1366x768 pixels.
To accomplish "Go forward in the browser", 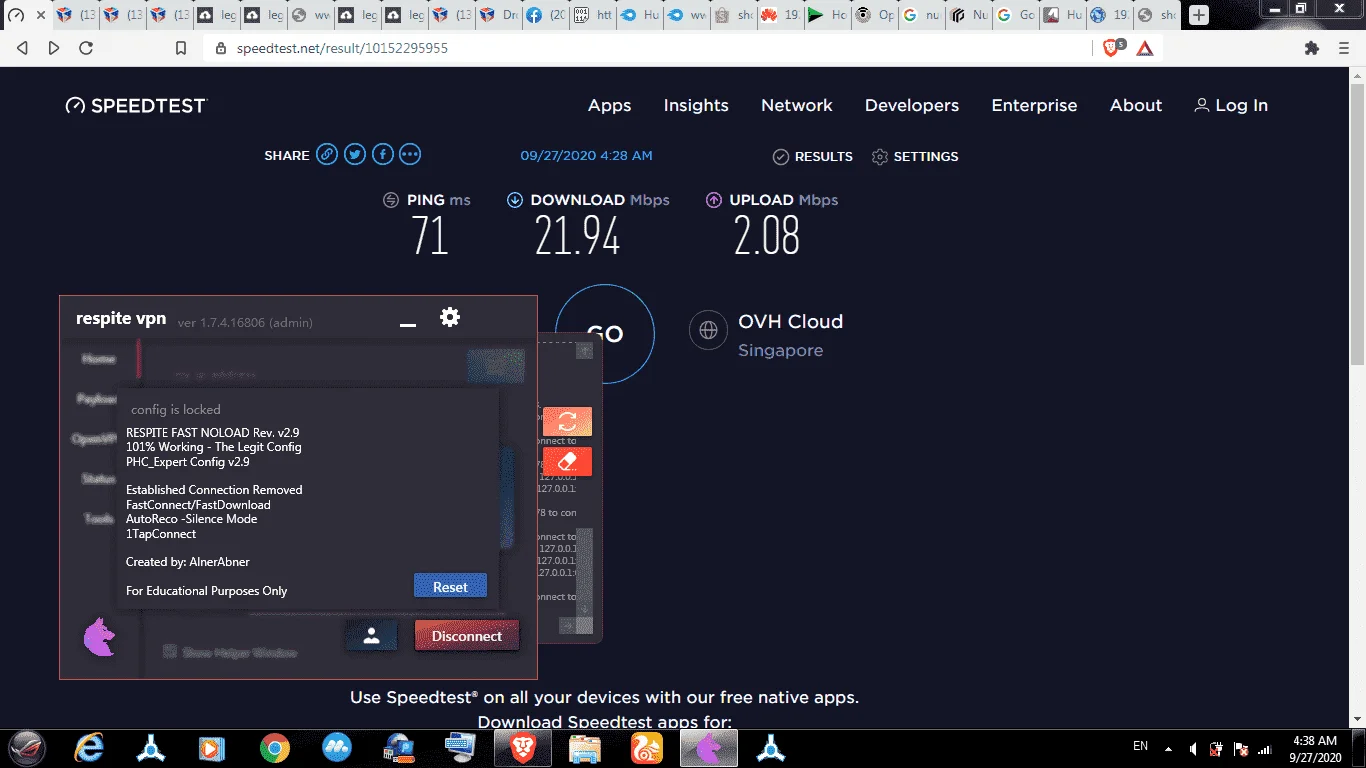I will 54,48.
